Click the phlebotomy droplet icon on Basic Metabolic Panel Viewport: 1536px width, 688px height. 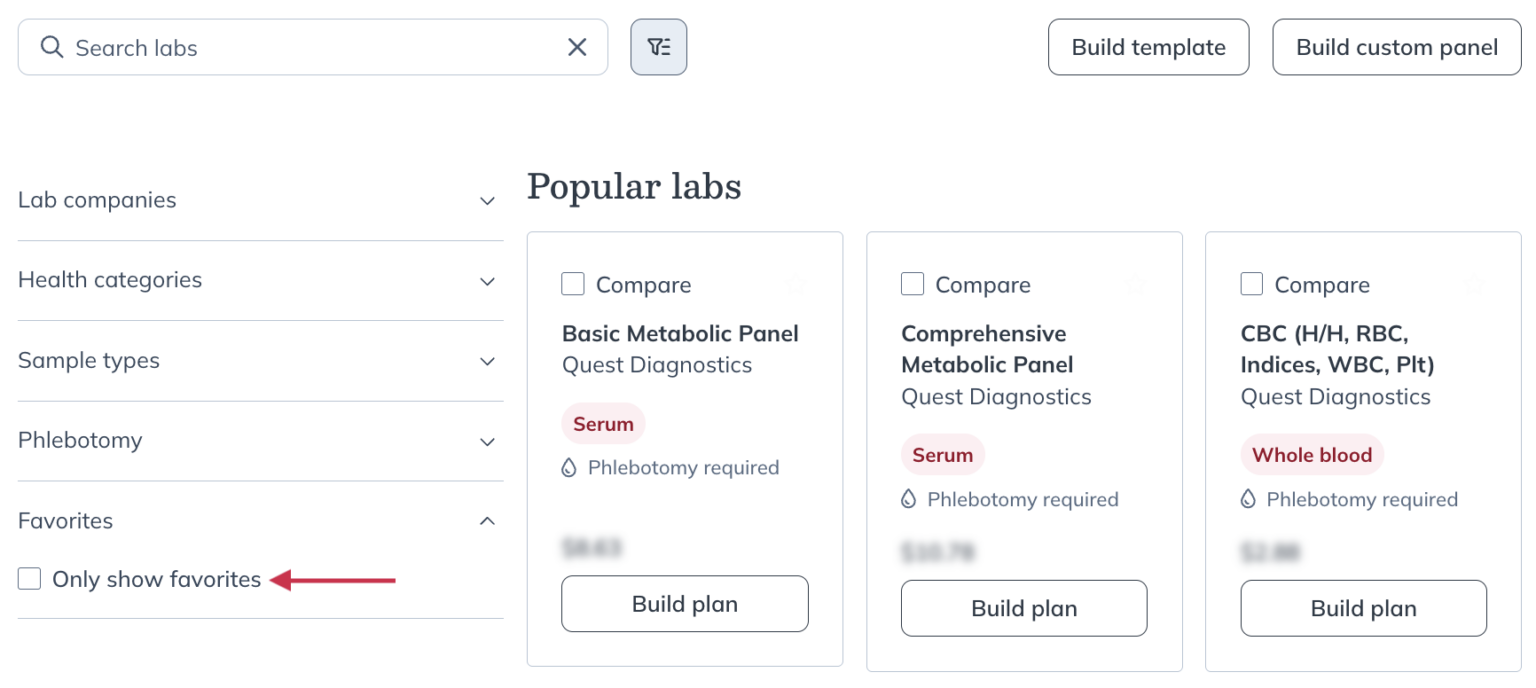coord(571,467)
